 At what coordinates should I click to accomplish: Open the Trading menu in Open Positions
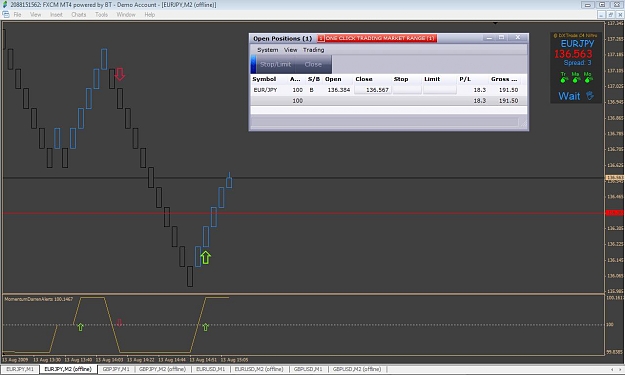pos(313,50)
